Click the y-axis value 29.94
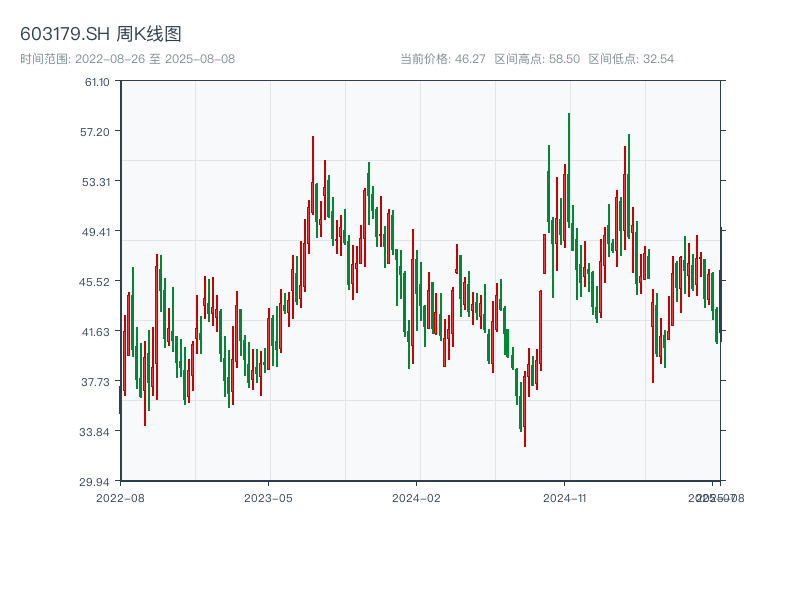 coord(94,482)
